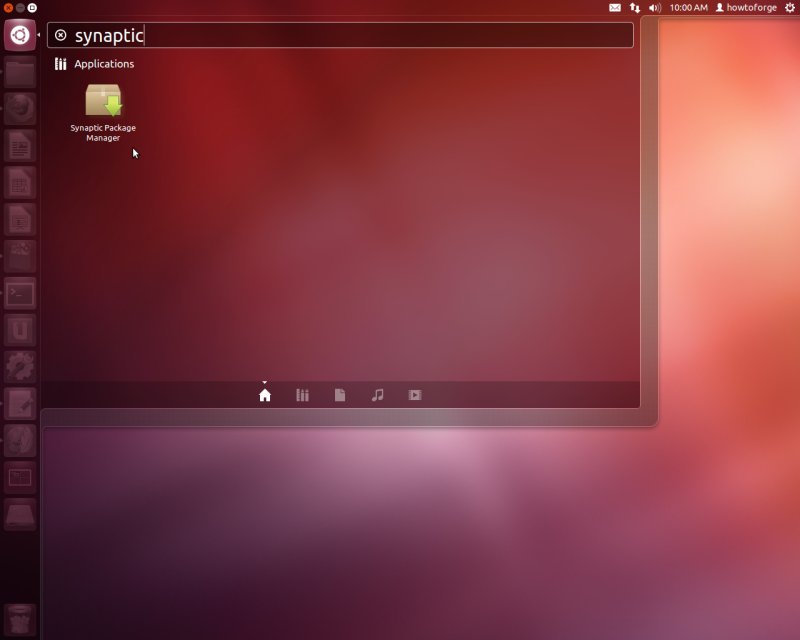The height and width of the screenshot is (640, 800).
Task: Open the text editor launcher icon
Action: point(20,404)
